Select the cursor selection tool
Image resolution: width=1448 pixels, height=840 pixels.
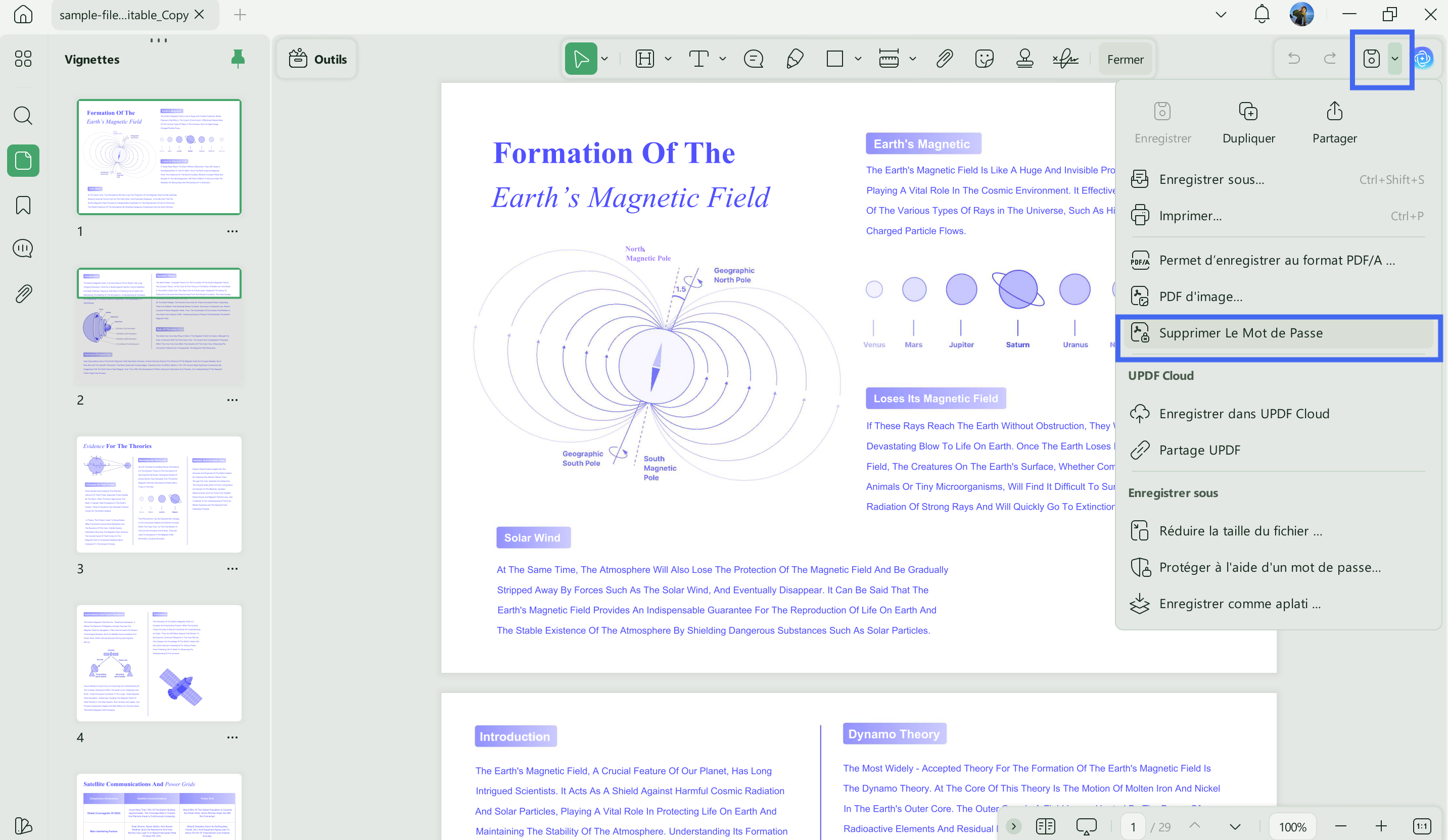[x=581, y=59]
